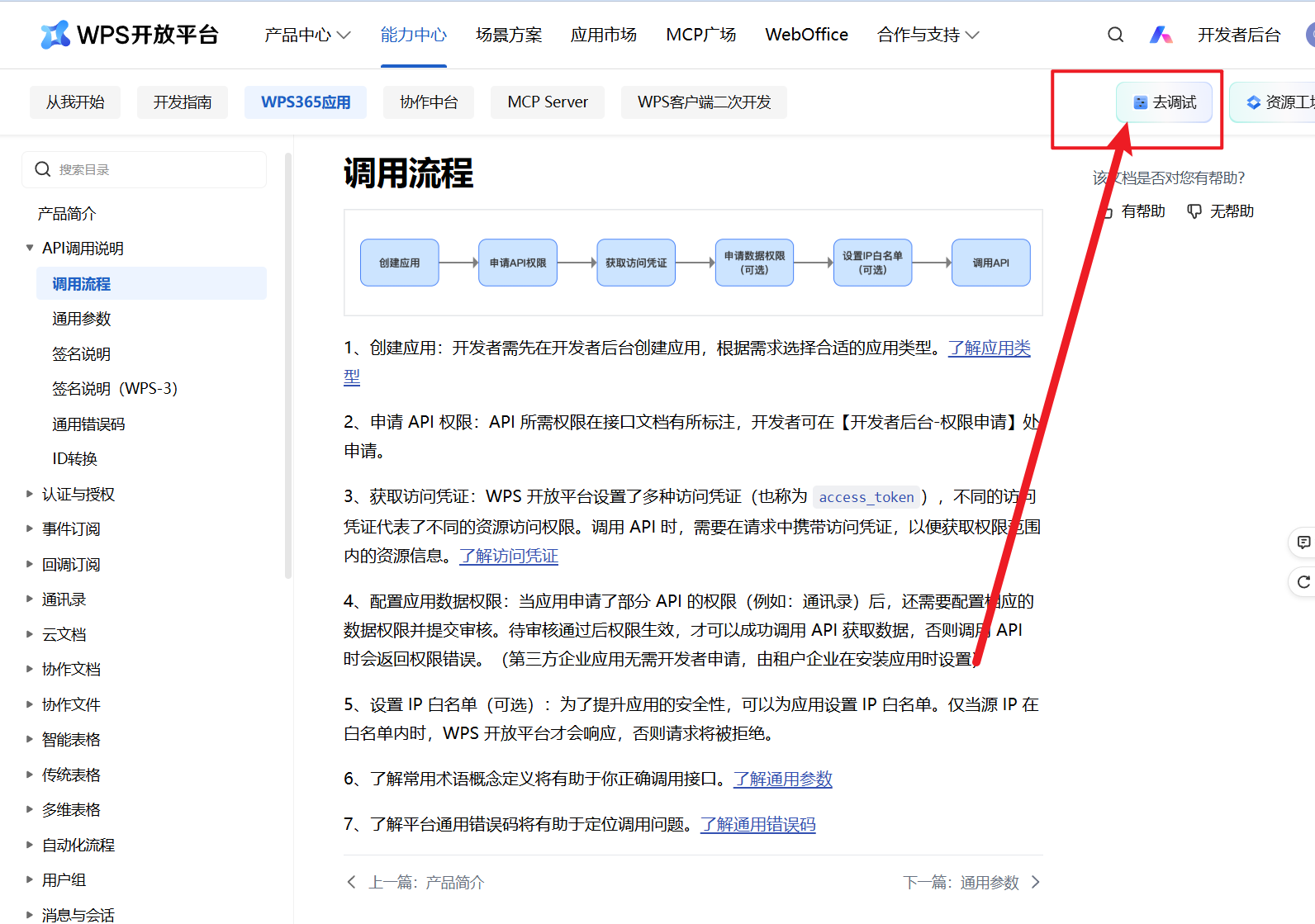Open the 场景方案 nav item

pyautogui.click(x=509, y=35)
